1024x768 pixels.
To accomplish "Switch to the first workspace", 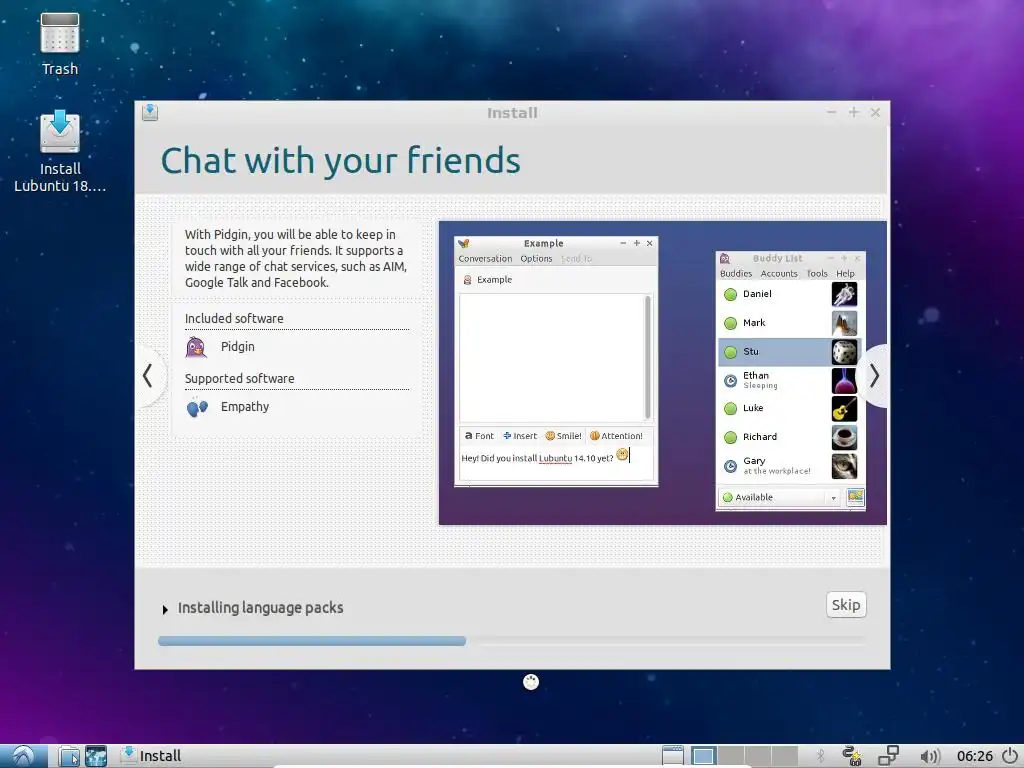I will pyautogui.click(x=703, y=756).
